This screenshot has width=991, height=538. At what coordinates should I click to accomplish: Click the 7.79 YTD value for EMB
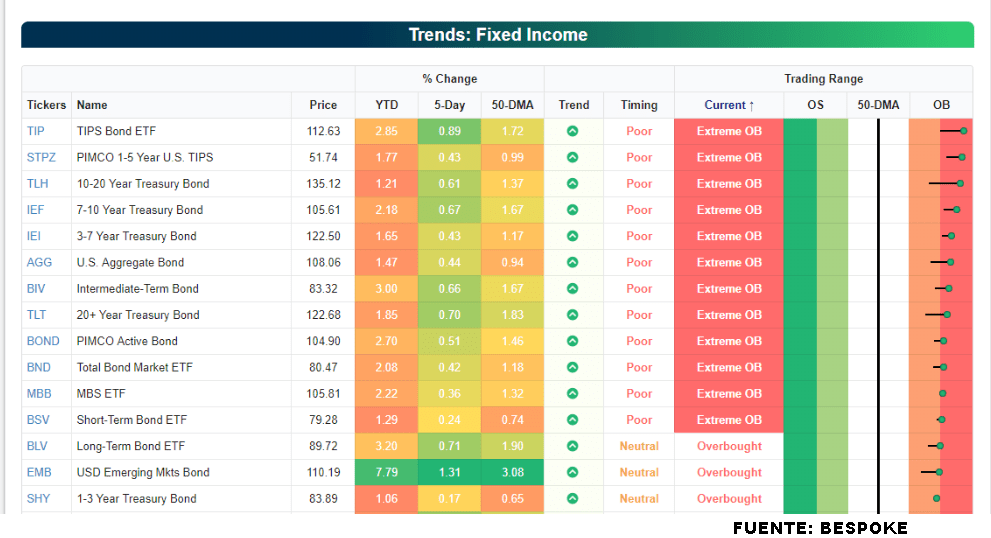pos(386,472)
